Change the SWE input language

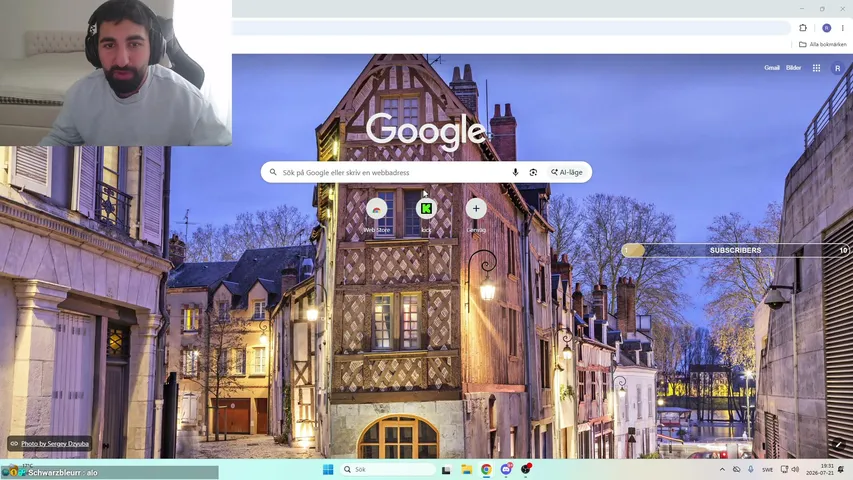pos(767,469)
